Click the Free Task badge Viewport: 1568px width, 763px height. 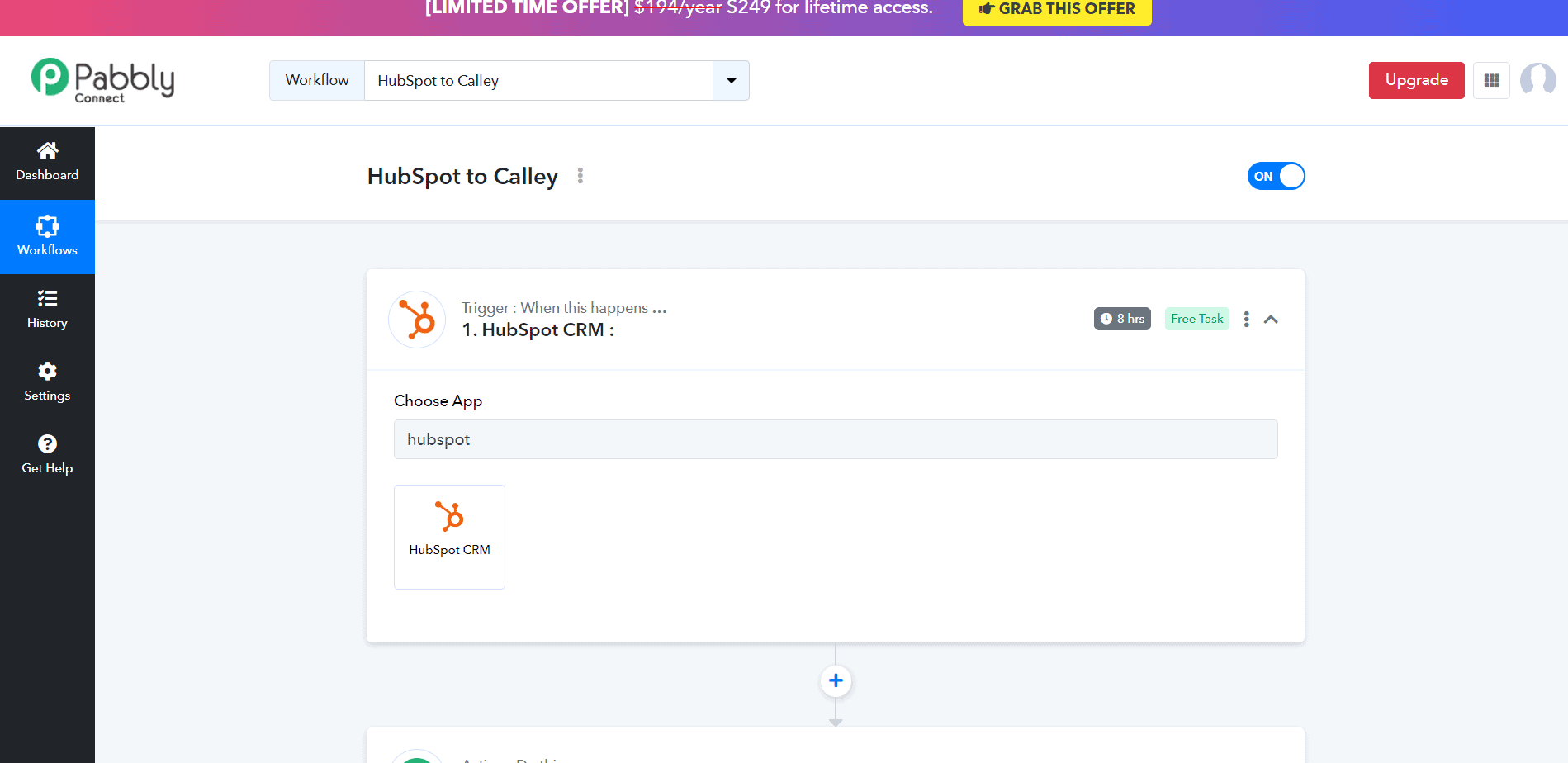coord(1196,319)
